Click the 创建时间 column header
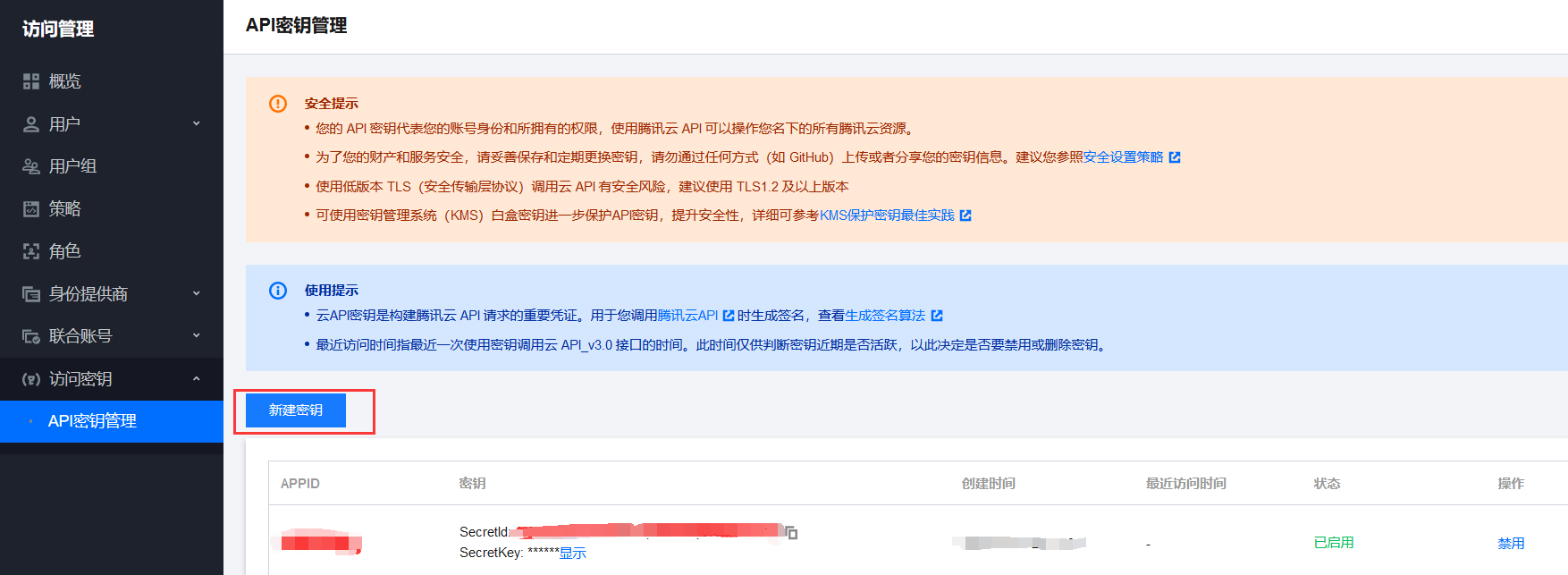The height and width of the screenshot is (575, 1568). [989, 484]
